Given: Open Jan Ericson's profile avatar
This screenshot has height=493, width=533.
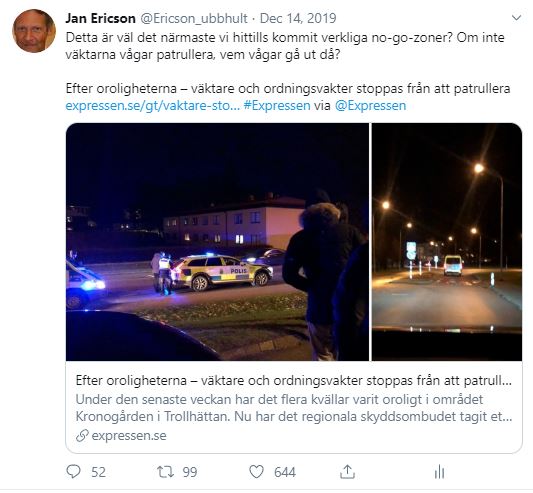Looking at the screenshot, I should pyautogui.click(x=34, y=31).
